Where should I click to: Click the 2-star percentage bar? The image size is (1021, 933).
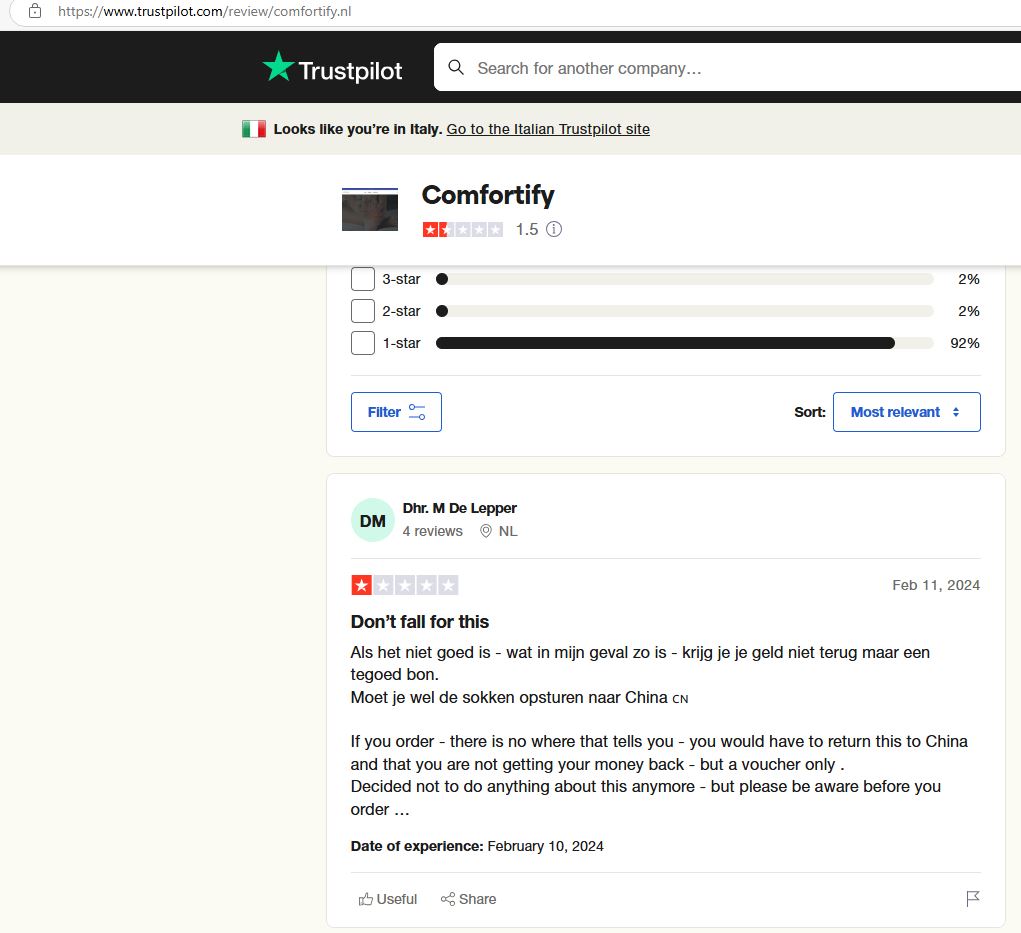tap(684, 311)
